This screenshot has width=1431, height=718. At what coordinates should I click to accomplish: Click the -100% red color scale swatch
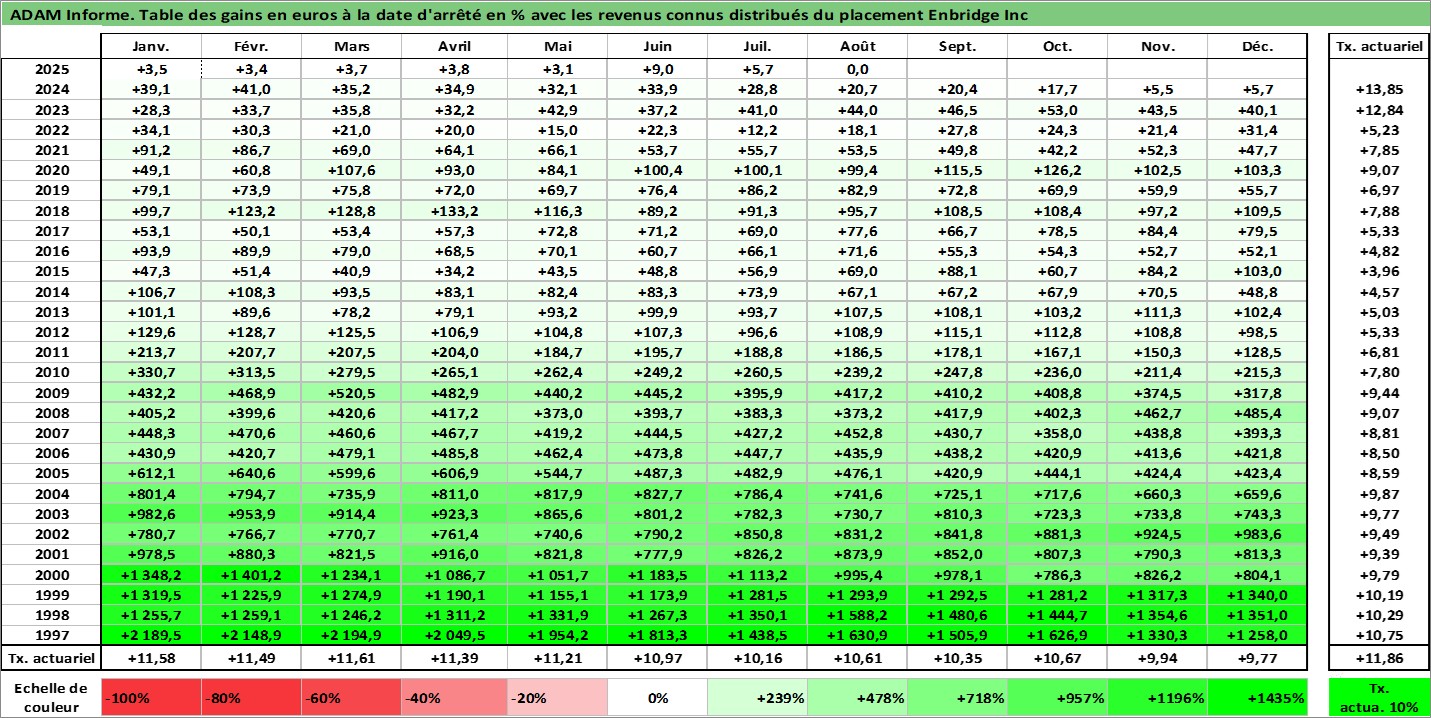(x=151, y=698)
